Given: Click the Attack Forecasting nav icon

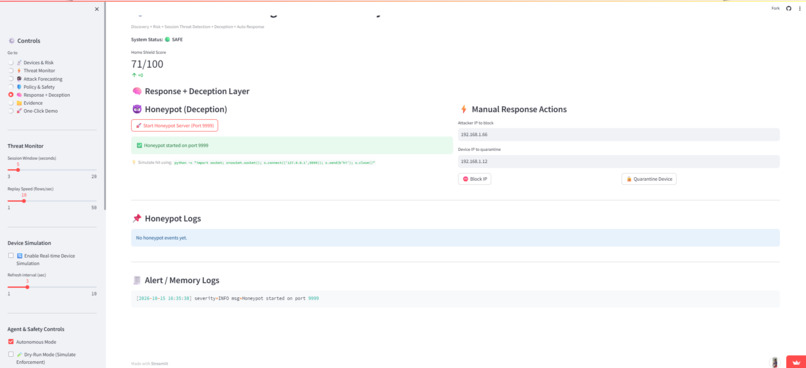Looking at the screenshot, I should click(x=20, y=79).
